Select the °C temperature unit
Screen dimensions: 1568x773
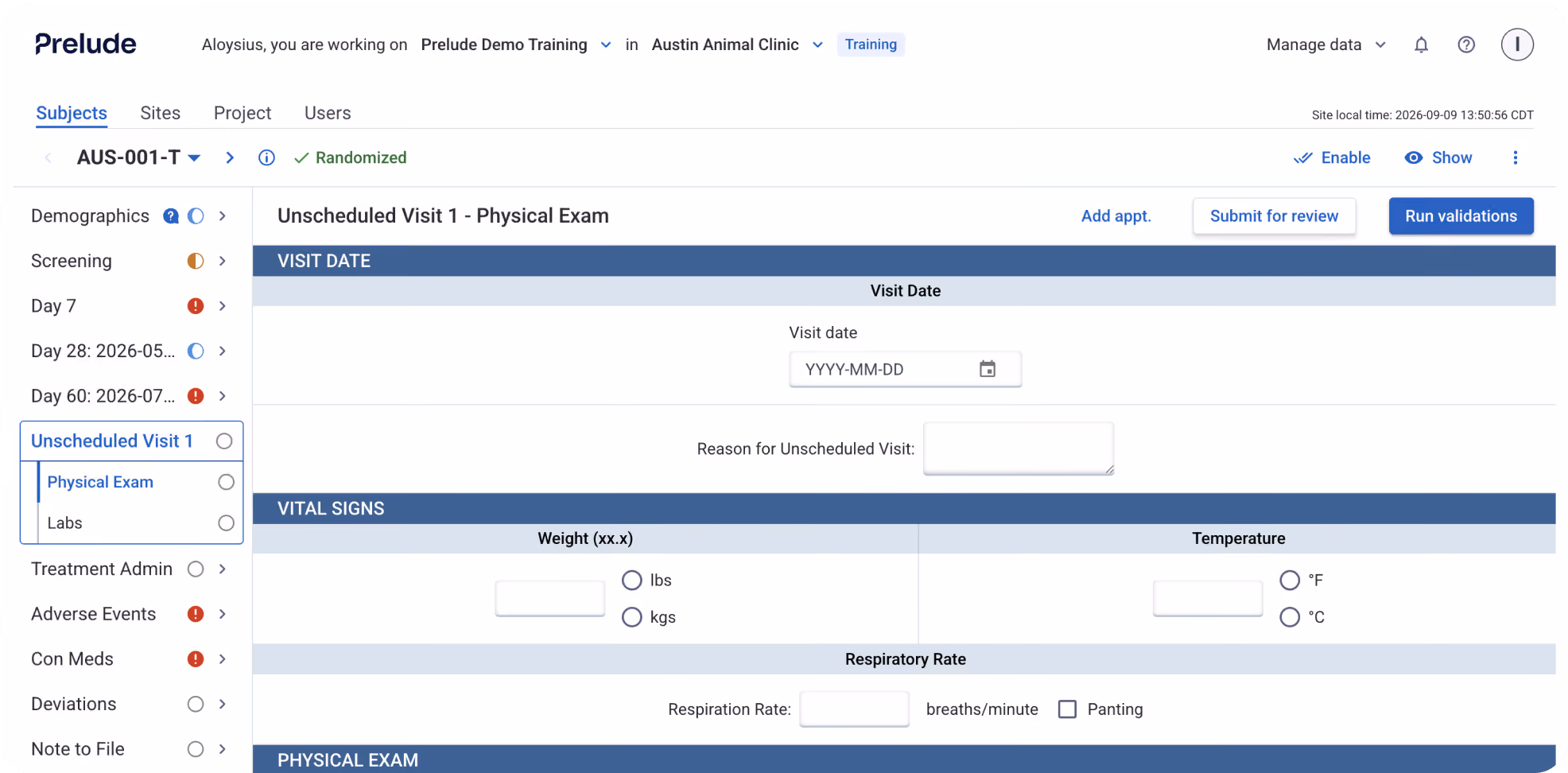(x=1290, y=617)
